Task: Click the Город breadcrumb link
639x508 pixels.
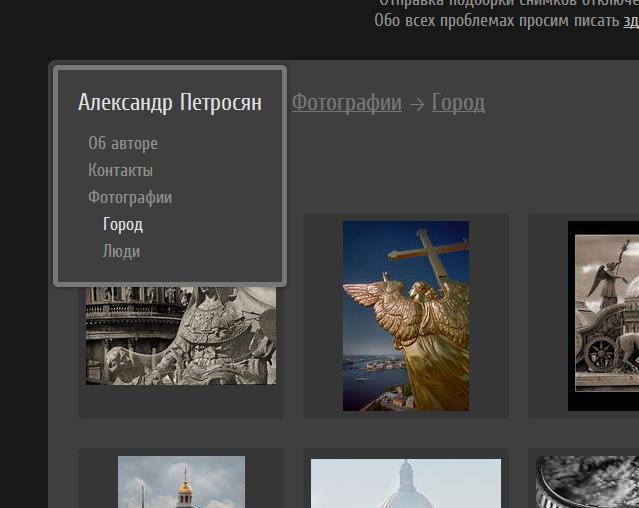Action: (x=458, y=103)
